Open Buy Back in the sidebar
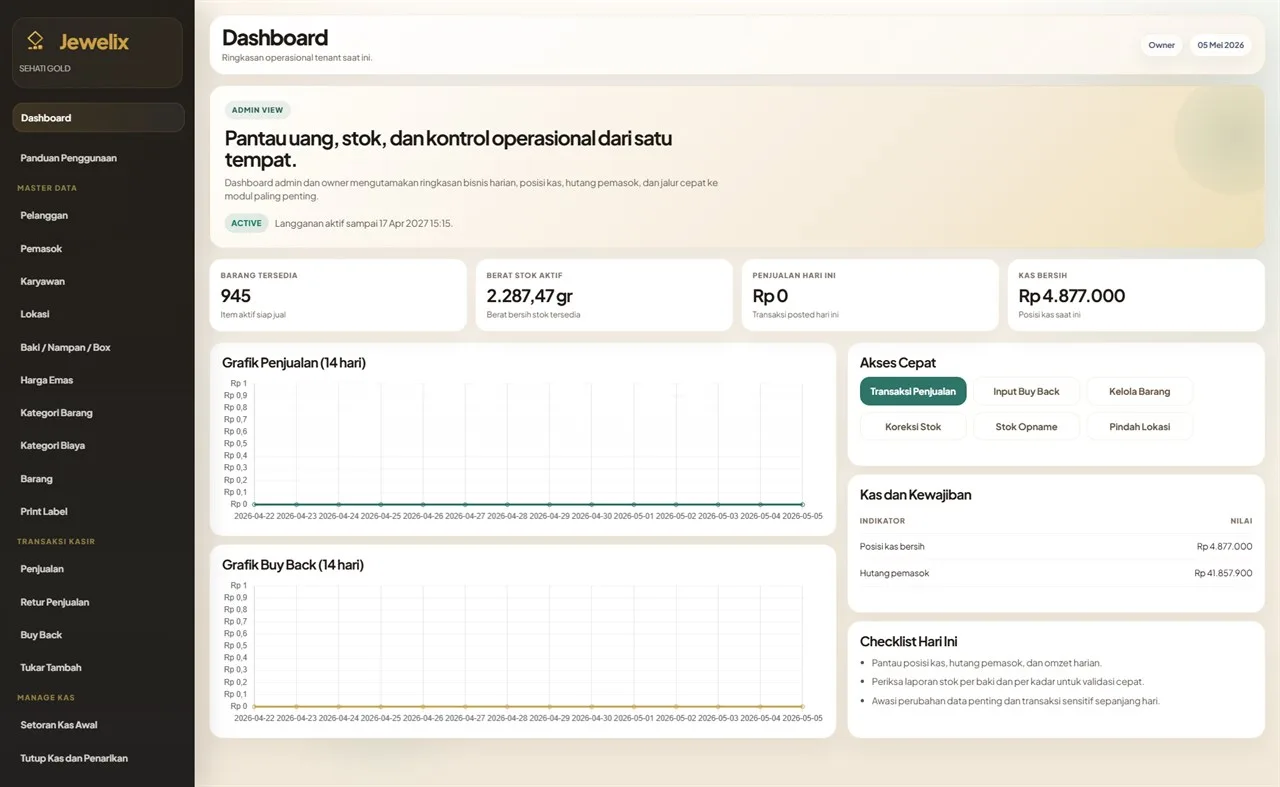 (98, 634)
